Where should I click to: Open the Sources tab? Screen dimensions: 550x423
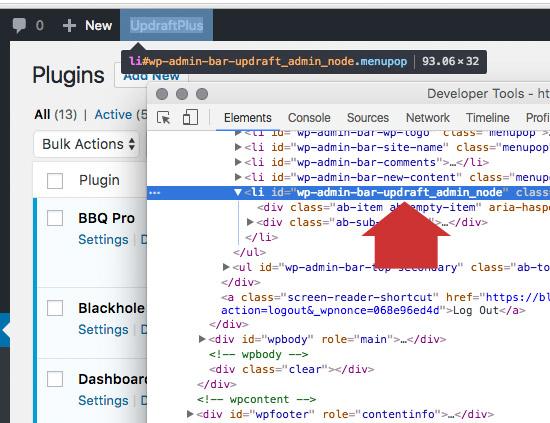click(368, 118)
